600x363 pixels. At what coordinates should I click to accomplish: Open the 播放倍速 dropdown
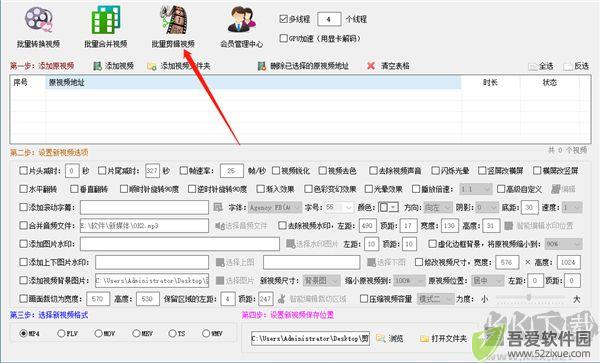click(476, 189)
